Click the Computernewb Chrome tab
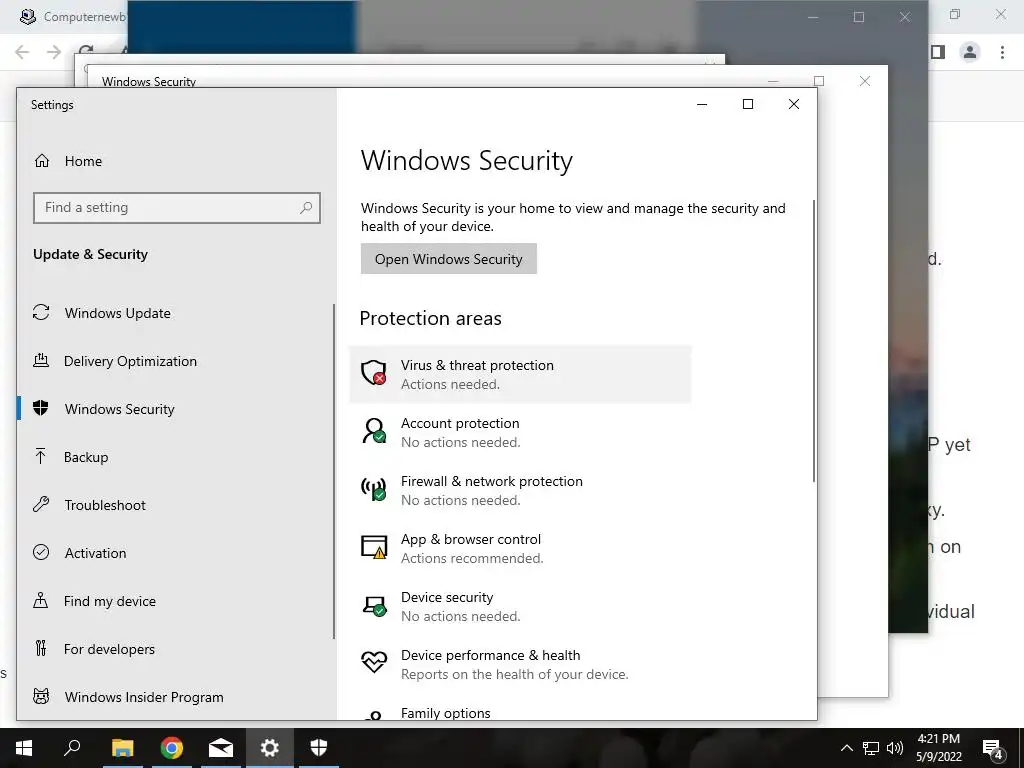1024x768 pixels. tap(72, 16)
